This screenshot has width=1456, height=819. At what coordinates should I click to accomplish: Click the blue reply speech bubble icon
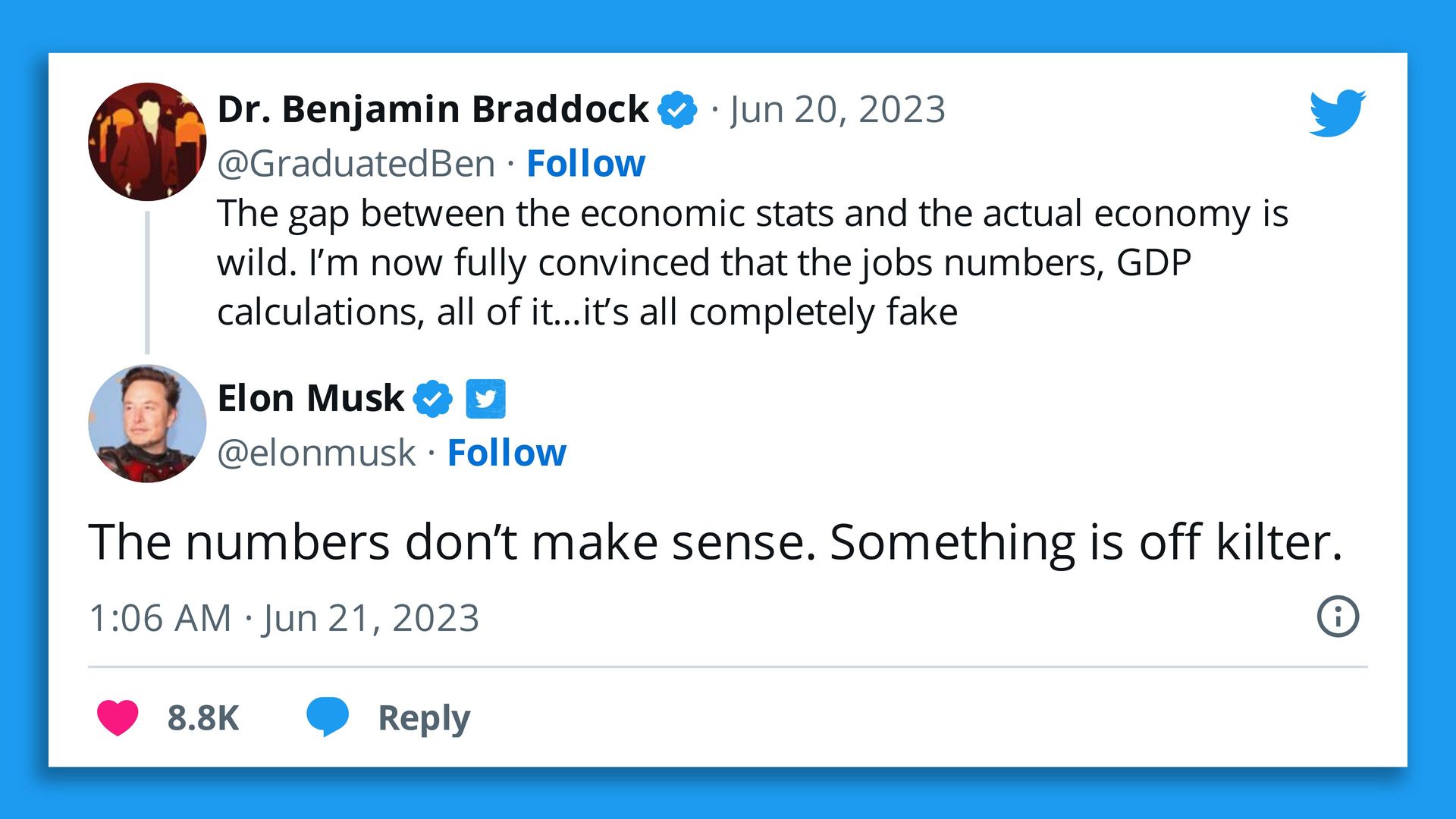(x=327, y=716)
